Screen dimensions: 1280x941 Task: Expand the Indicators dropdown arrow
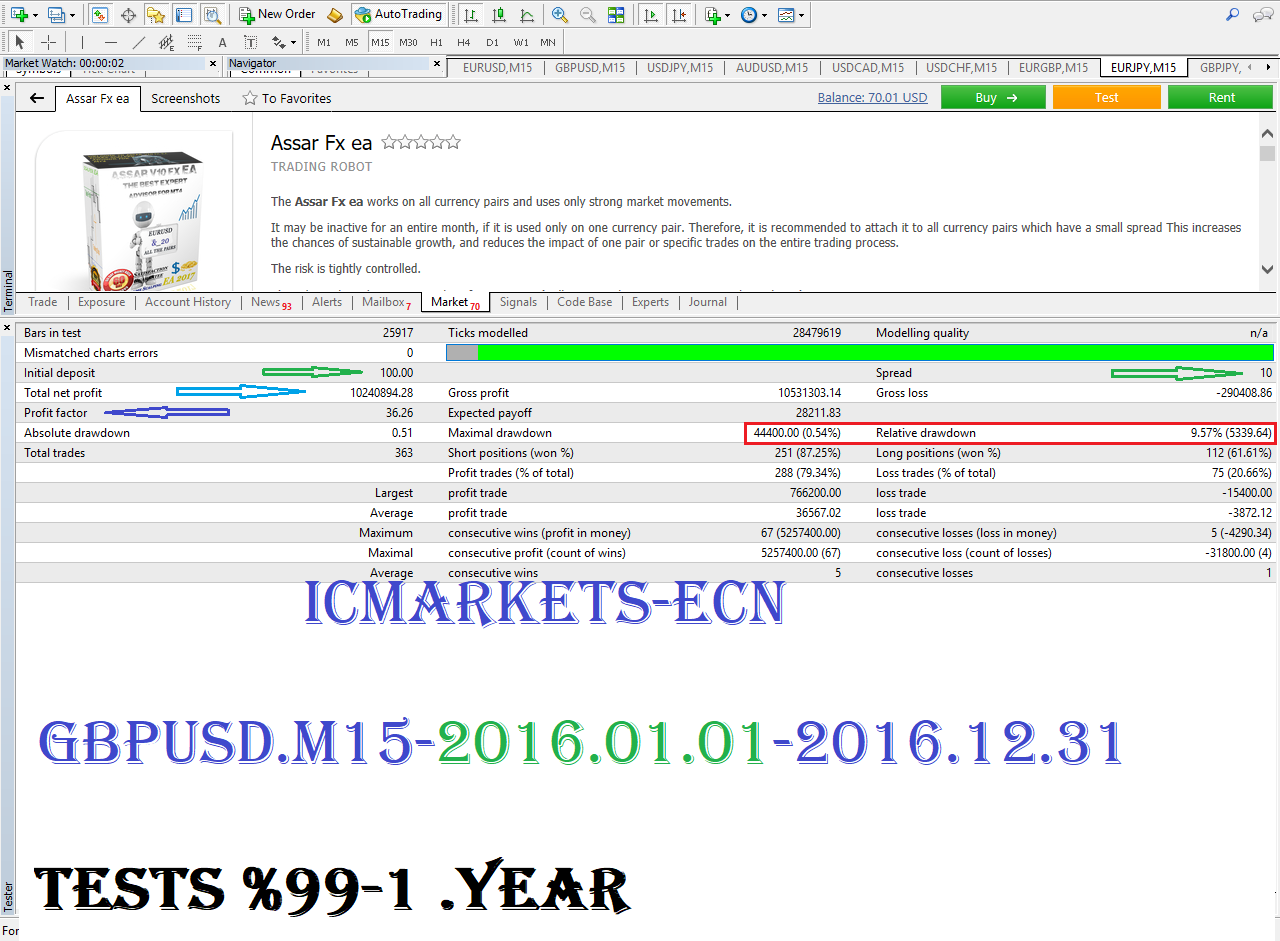pyautogui.click(x=727, y=15)
